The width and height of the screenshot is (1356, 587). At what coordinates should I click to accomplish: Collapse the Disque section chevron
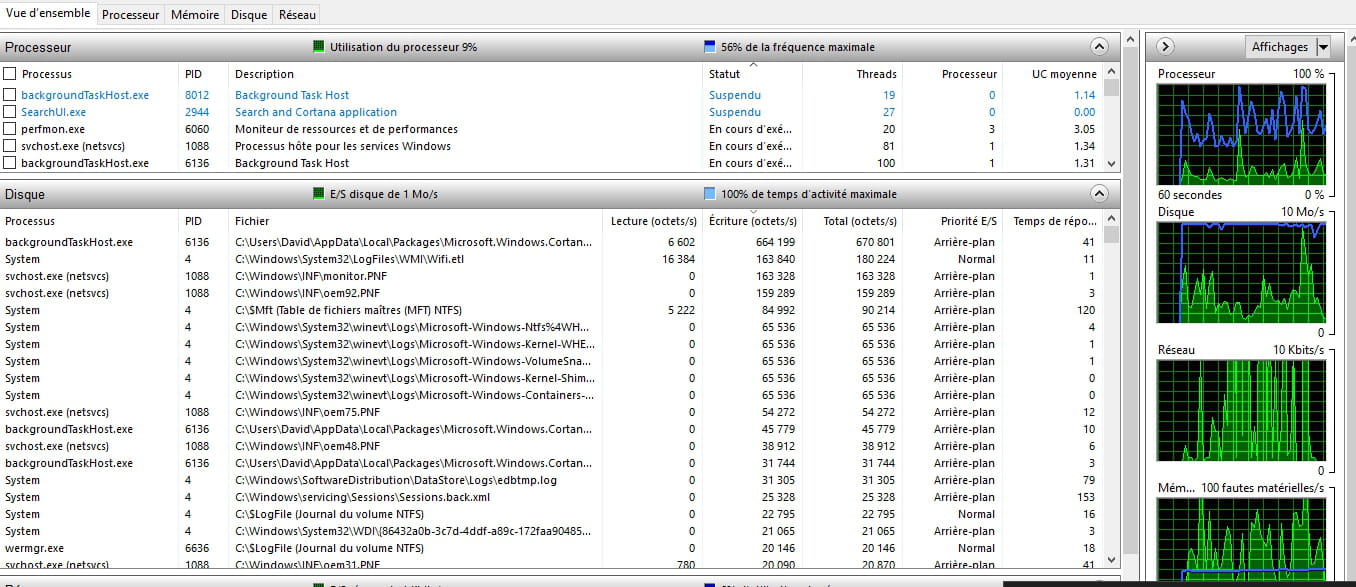(1099, 194)
